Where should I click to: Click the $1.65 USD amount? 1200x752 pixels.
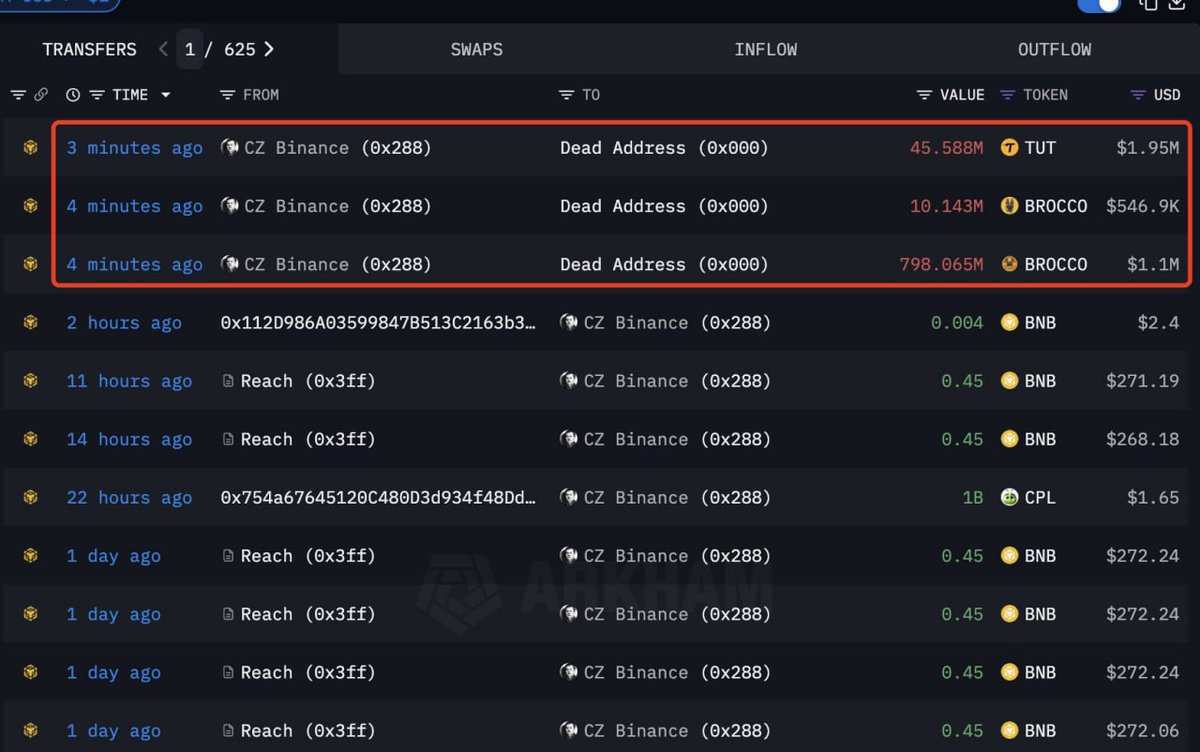(x=1153, y=497)
